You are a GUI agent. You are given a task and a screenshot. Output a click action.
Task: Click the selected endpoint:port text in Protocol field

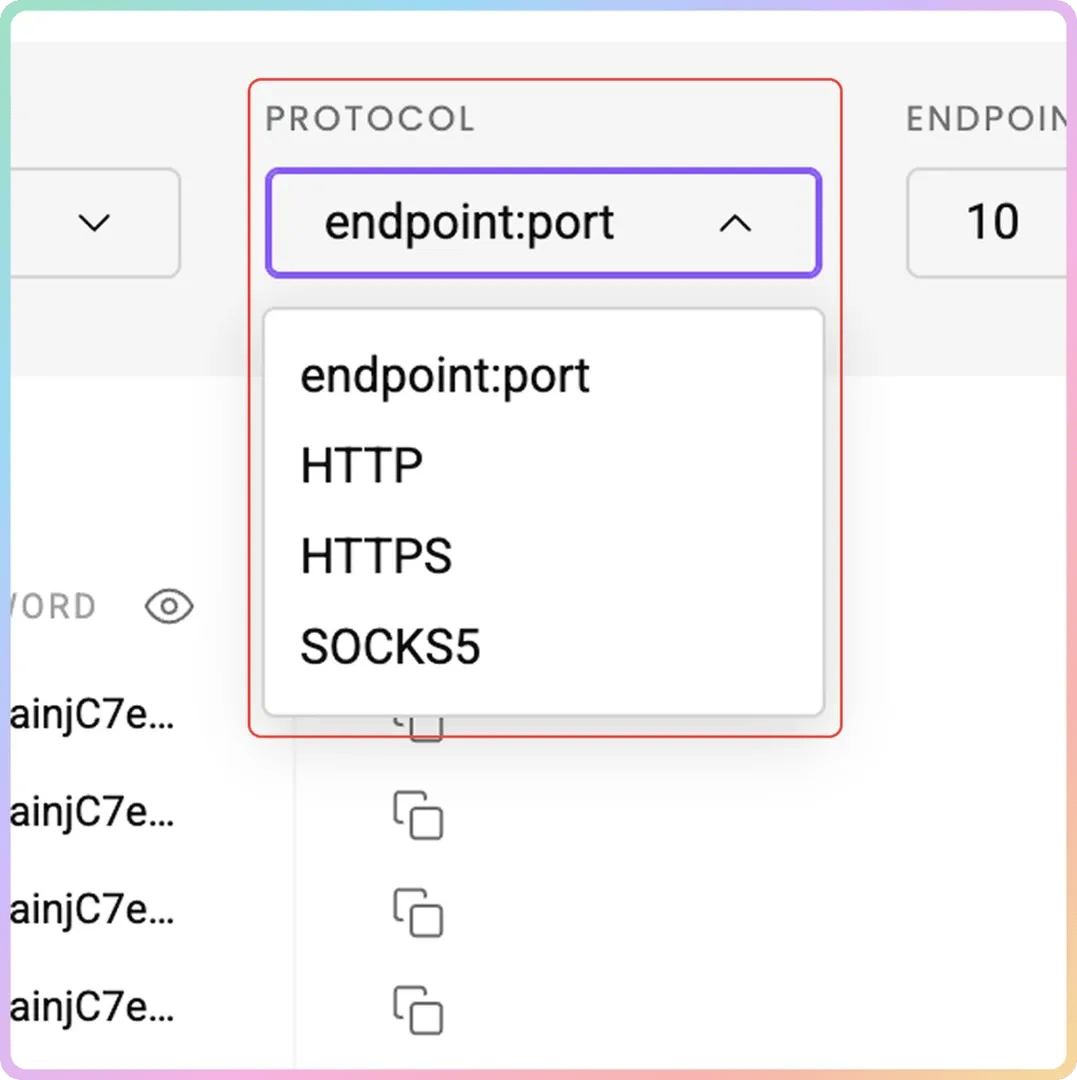(469, 223)
